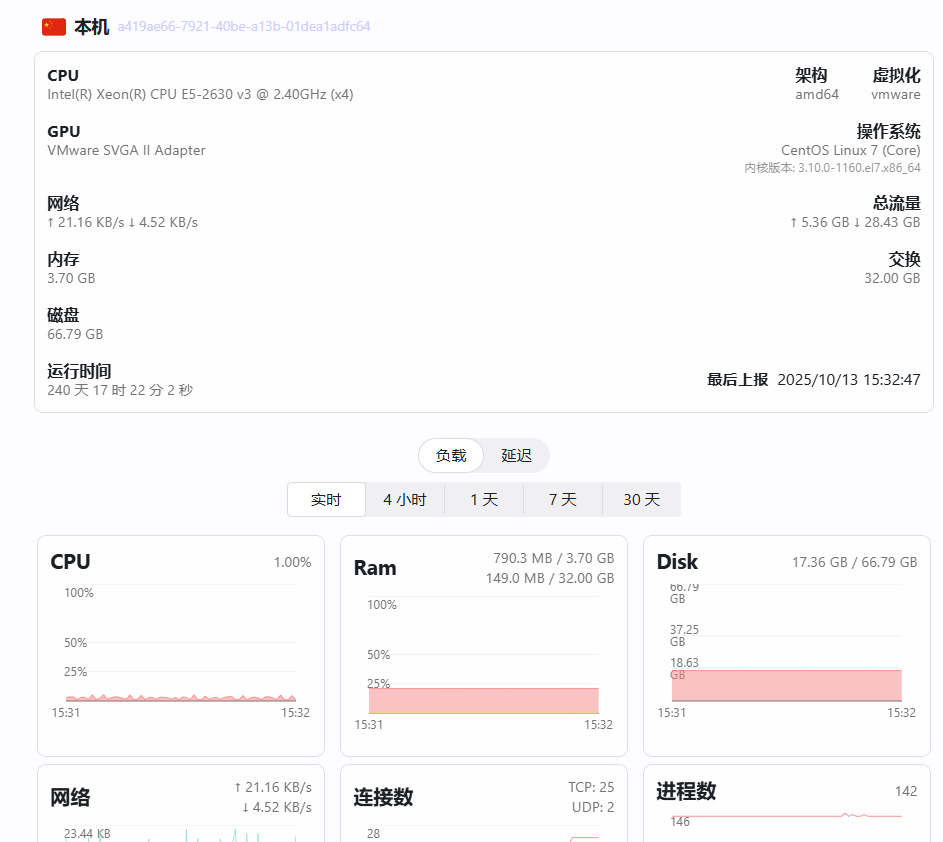Image resolution: width=943 pixels, height=842 pixels.
Task: Click the 进程数 chart card title
Action: (x=686, y=791)
